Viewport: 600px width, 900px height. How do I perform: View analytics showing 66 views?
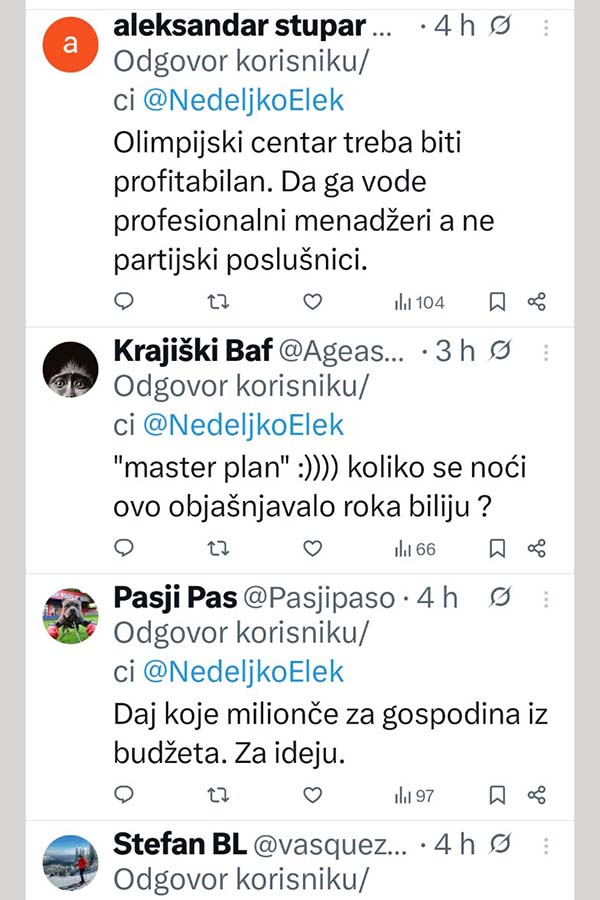pyautogui.click(x=416, y=548)
